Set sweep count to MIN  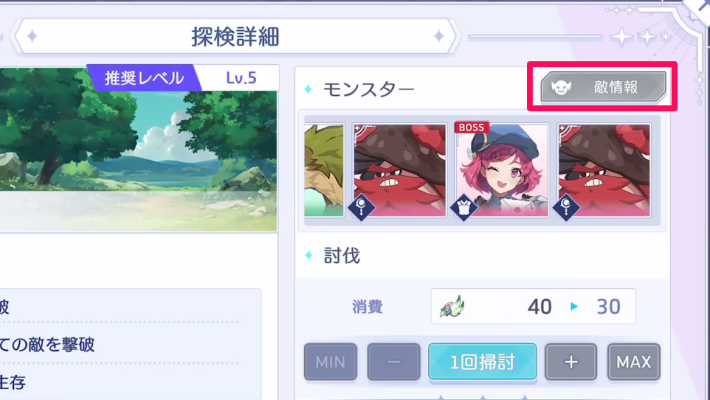click(331, 362)
